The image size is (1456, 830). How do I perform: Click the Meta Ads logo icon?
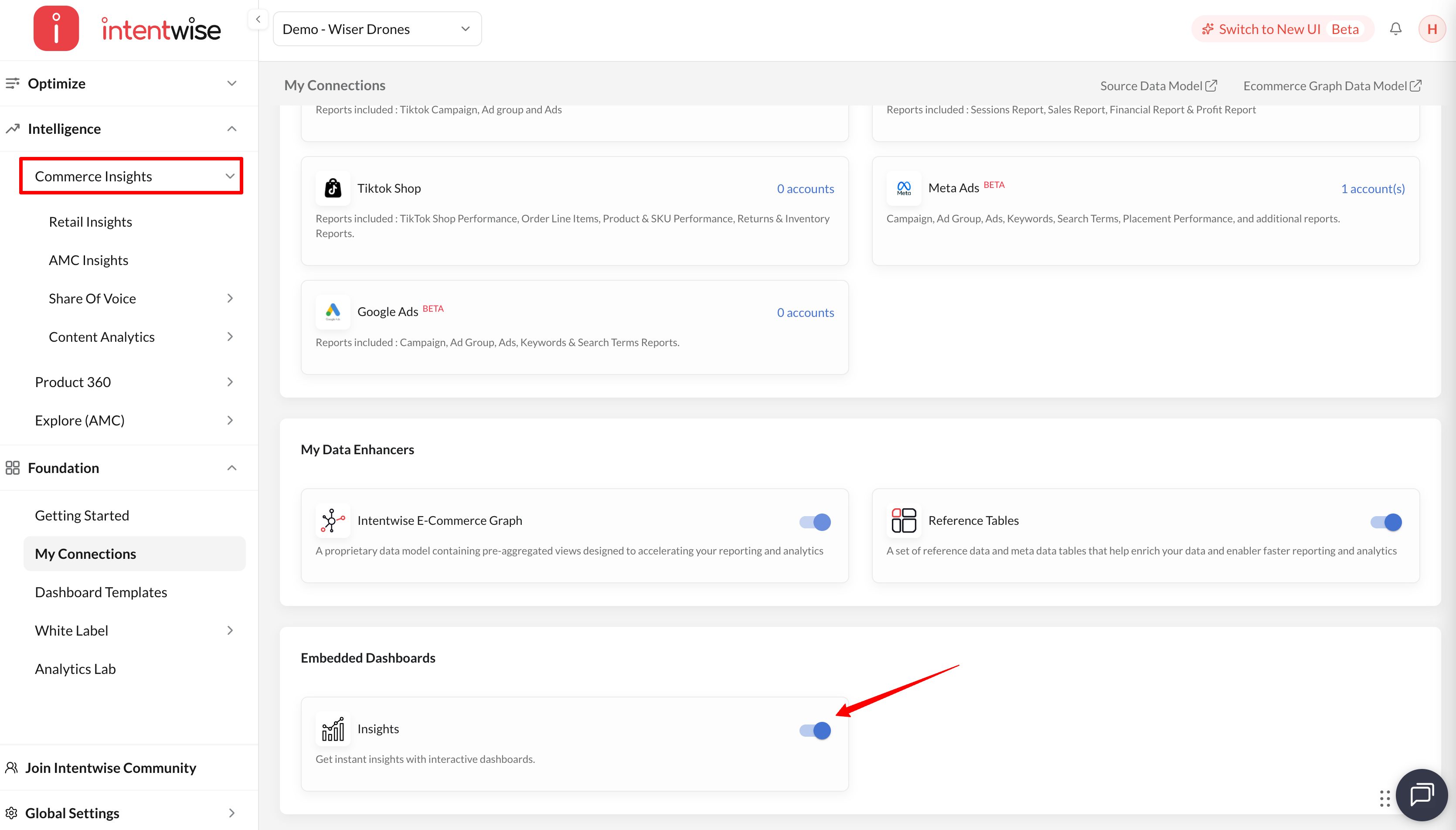(x=904, y=188)
